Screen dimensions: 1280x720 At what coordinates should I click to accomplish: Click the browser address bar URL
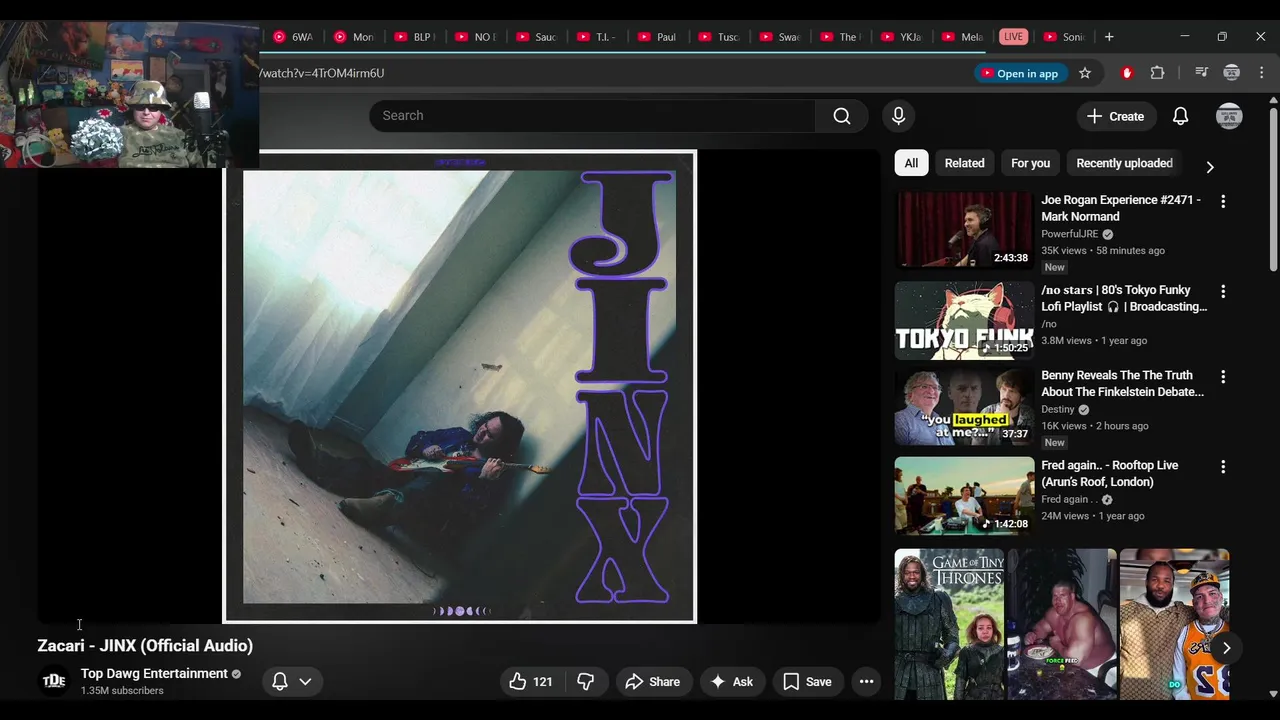pyautogui.click(x=321, y=73)
